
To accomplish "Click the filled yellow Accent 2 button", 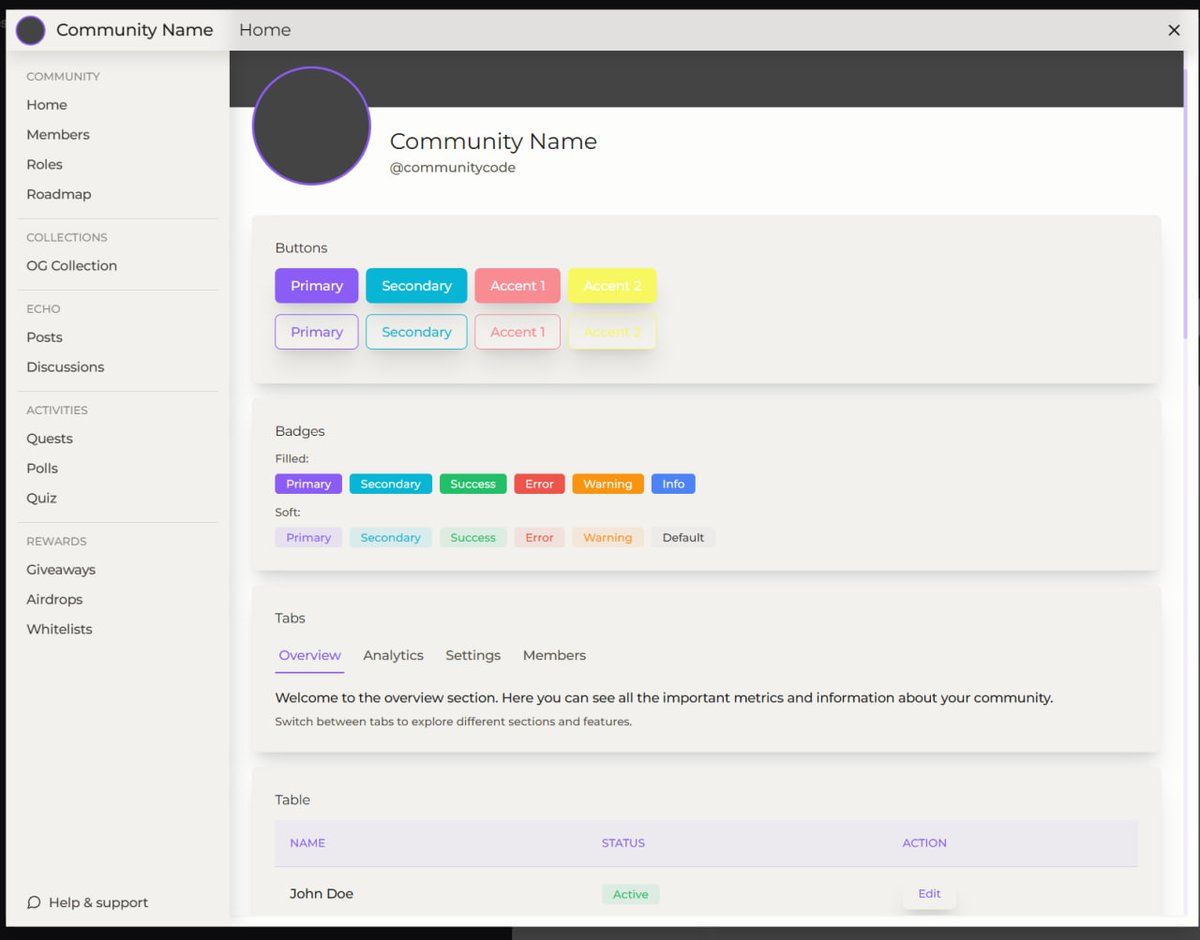I will pos(612,286).
